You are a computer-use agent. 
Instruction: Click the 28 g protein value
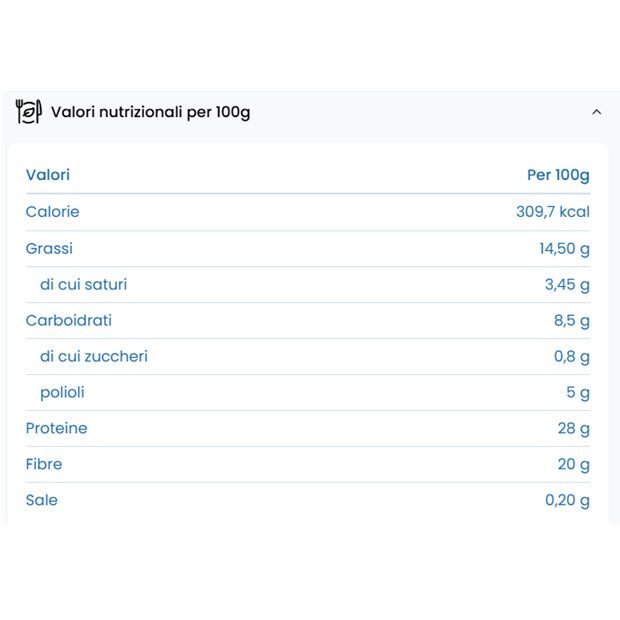click(574, 428)
